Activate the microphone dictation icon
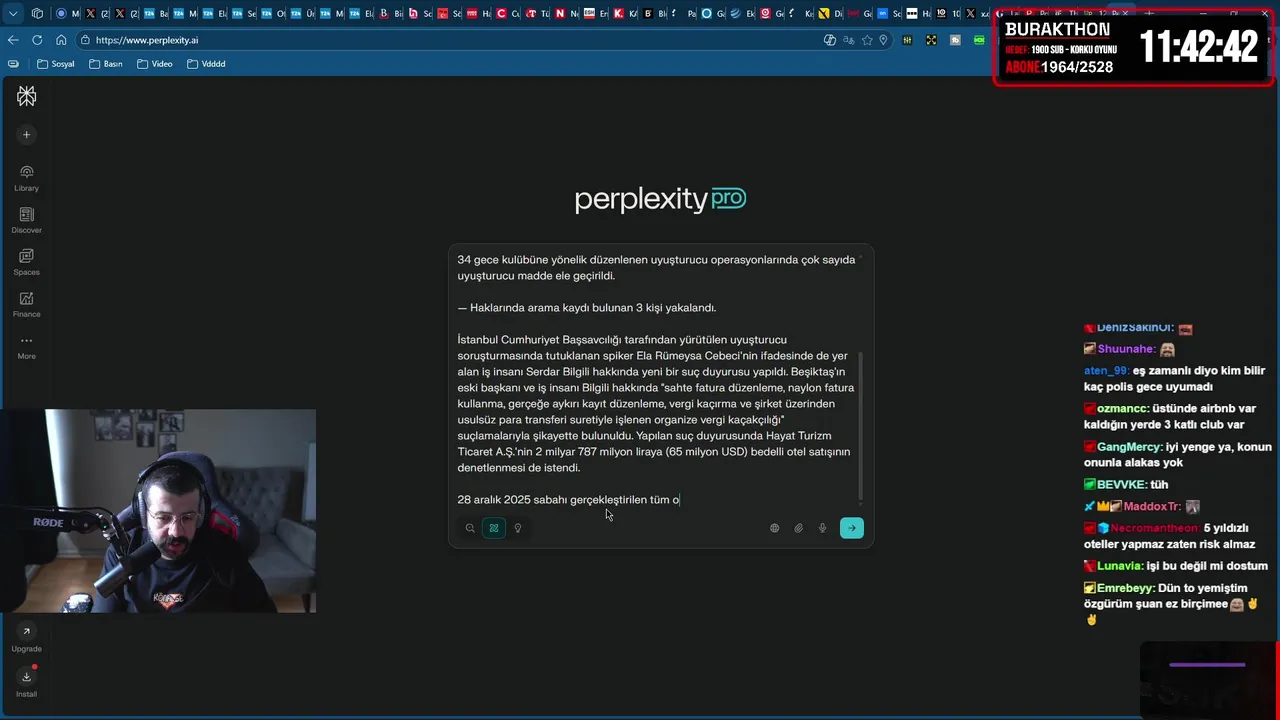1280x720 pixels. [823, 528]
